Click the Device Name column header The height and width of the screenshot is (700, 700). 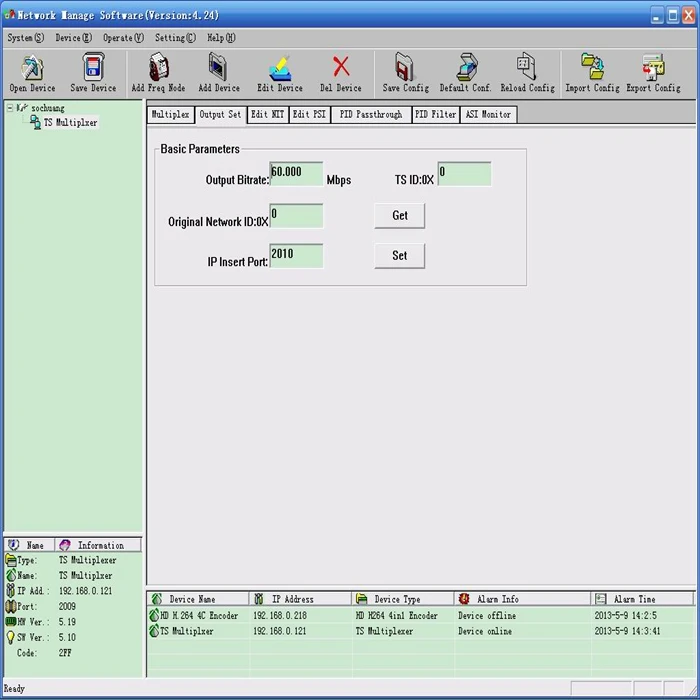tap(198, 599)
